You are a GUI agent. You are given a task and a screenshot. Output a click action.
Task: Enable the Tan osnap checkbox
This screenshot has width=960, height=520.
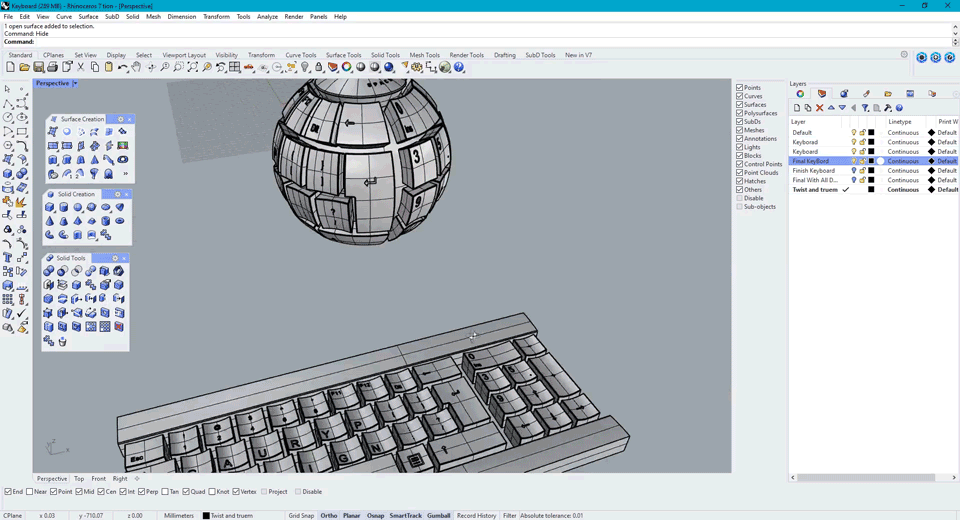165,492
